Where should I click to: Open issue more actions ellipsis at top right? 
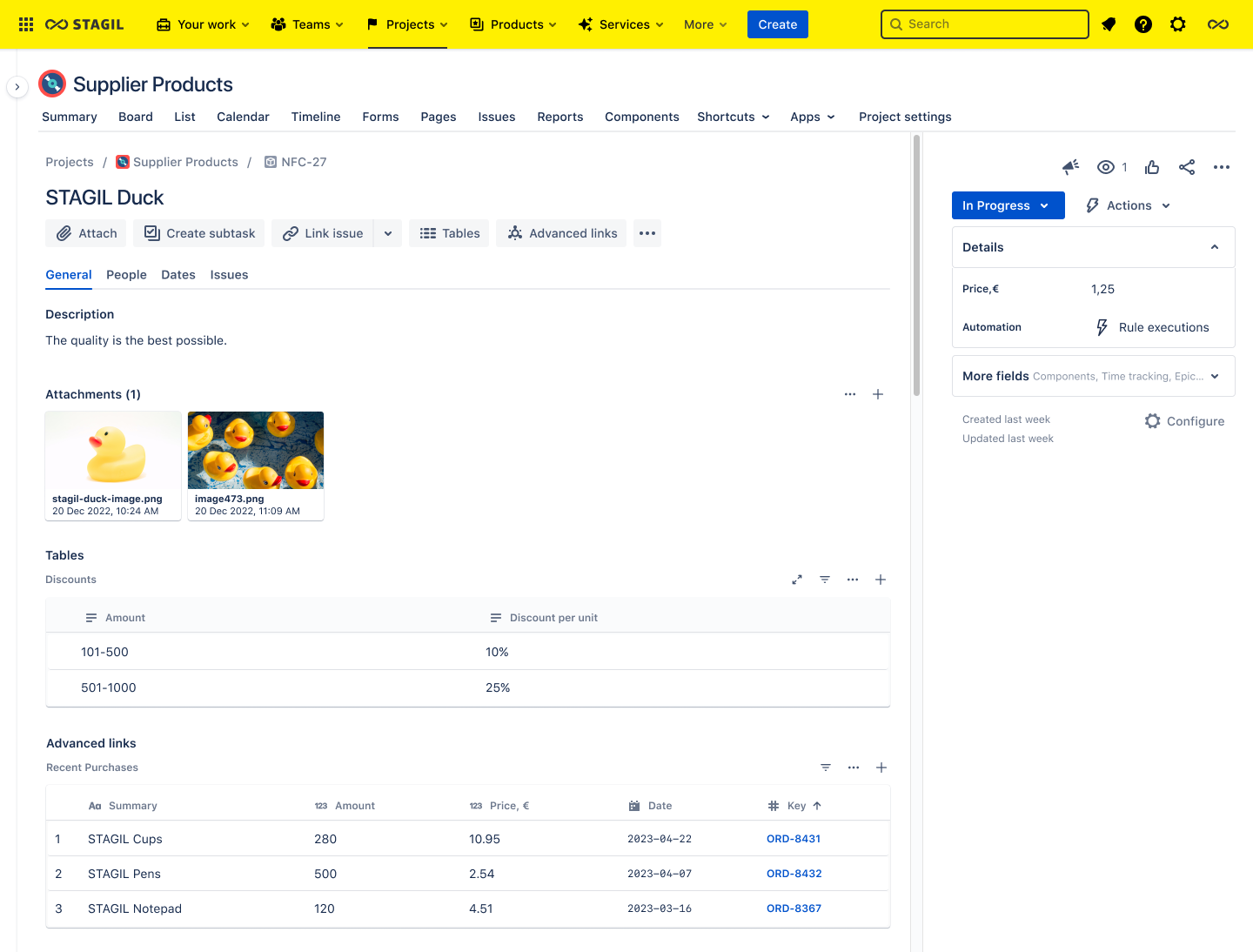[x=1222, y=167]
